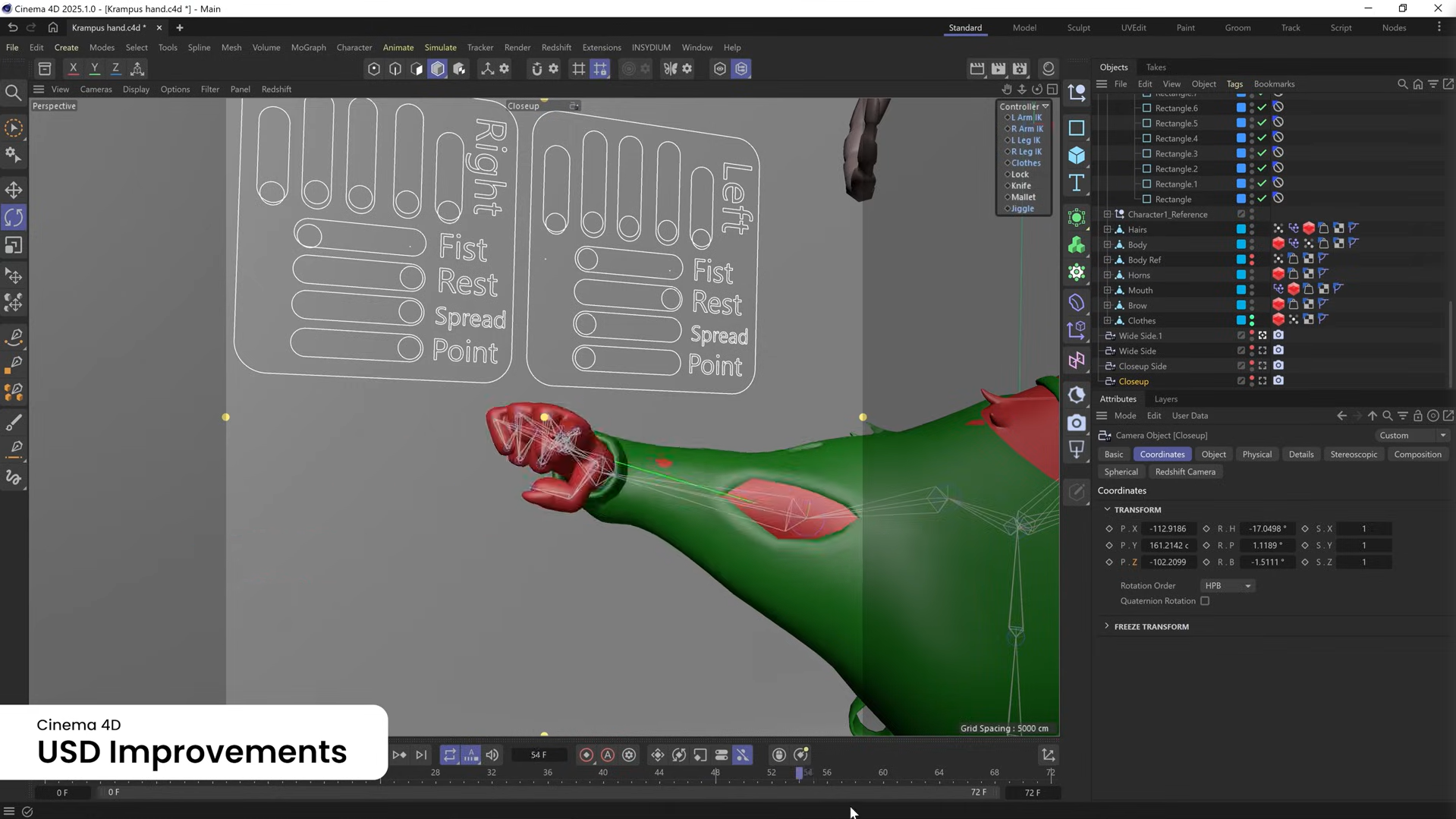
Task: Click the camera object icon in palette
Action: coord(1077,423)
